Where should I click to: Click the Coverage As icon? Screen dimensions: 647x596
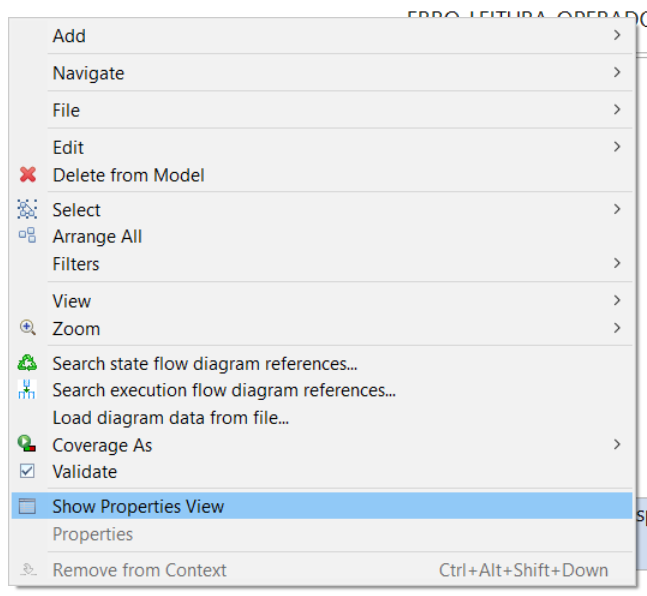point(28,445)
